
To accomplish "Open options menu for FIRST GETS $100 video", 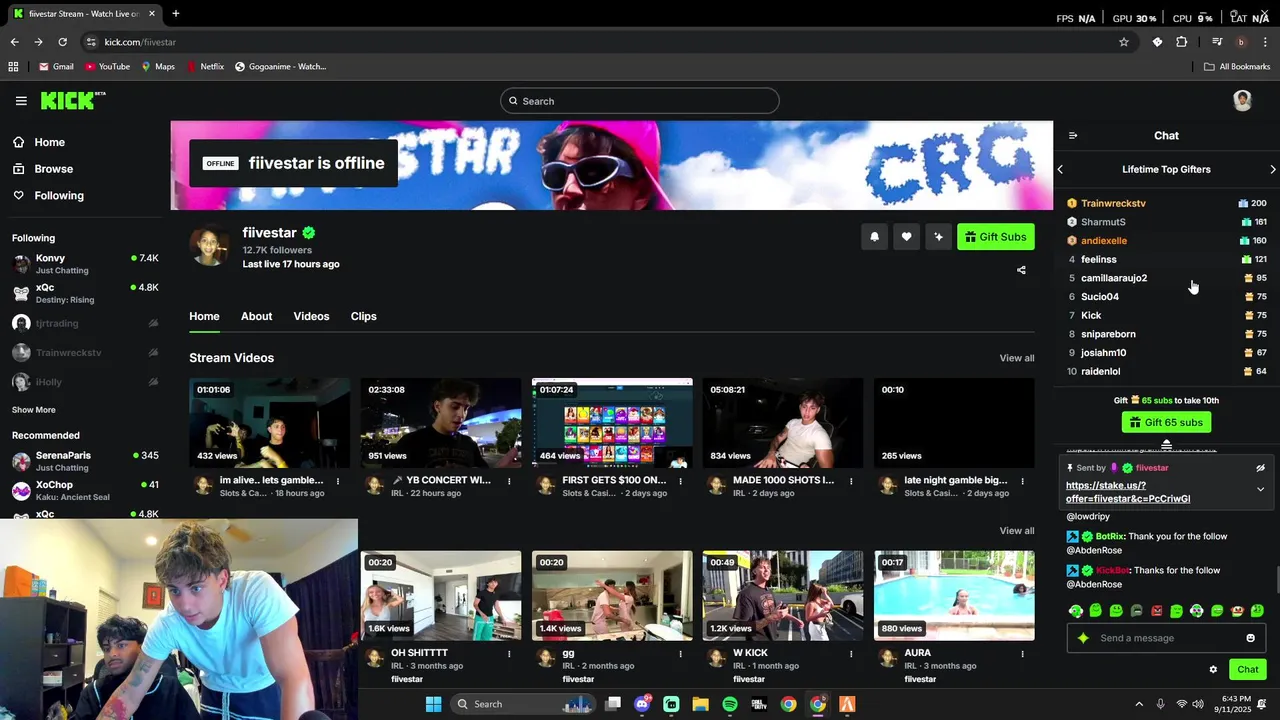I will tap(680, 481).
